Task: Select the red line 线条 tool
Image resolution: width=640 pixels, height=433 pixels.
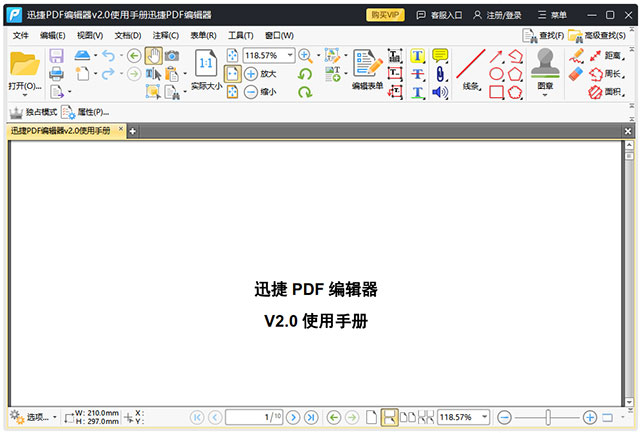Action: click(x=471, y=69)
